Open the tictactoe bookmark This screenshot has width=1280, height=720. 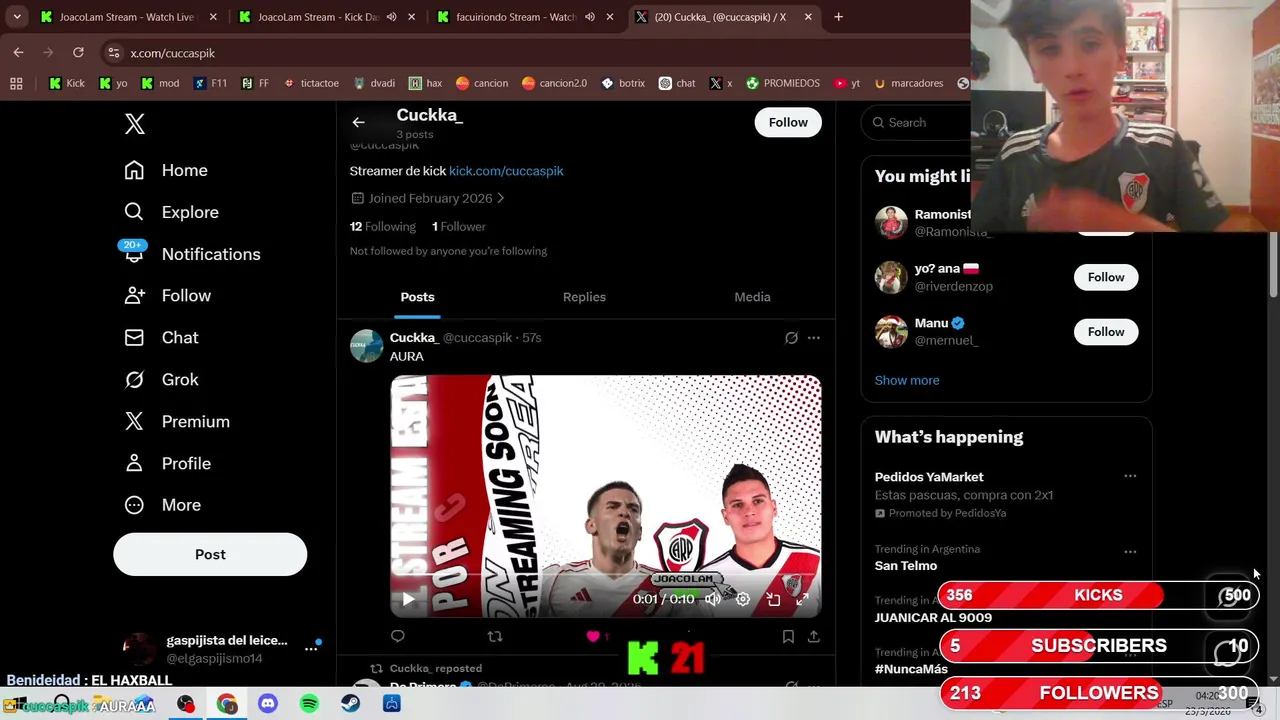click(x=311, y=83)
